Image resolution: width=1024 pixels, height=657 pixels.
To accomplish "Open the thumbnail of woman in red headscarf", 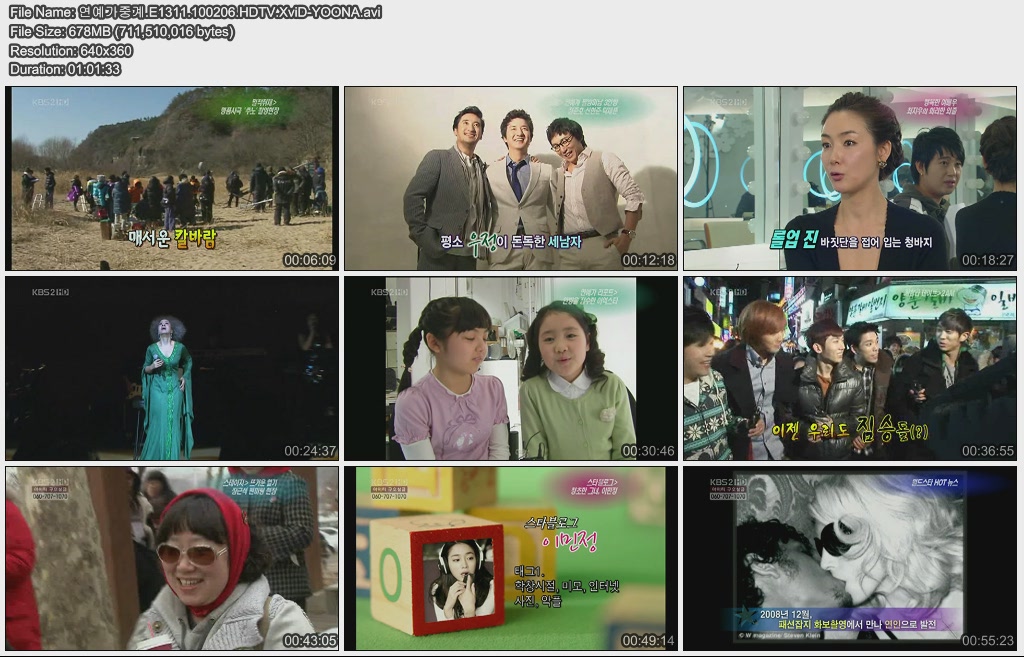I will (172, 558).
